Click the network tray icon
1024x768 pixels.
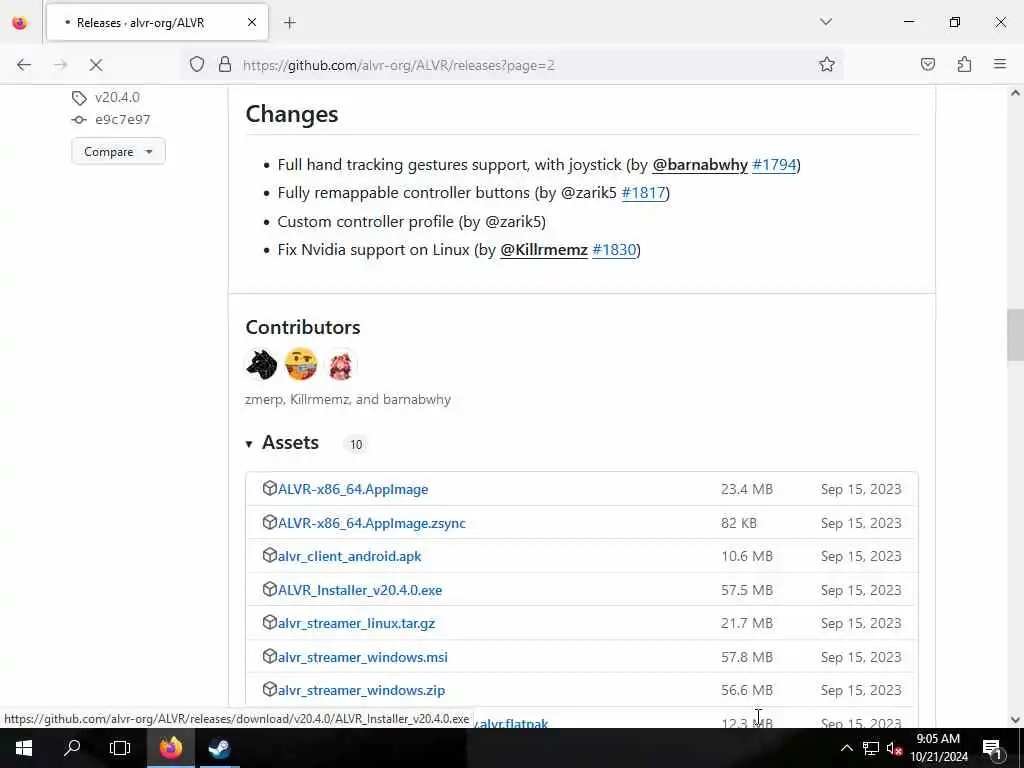click(x=871, y=748)
